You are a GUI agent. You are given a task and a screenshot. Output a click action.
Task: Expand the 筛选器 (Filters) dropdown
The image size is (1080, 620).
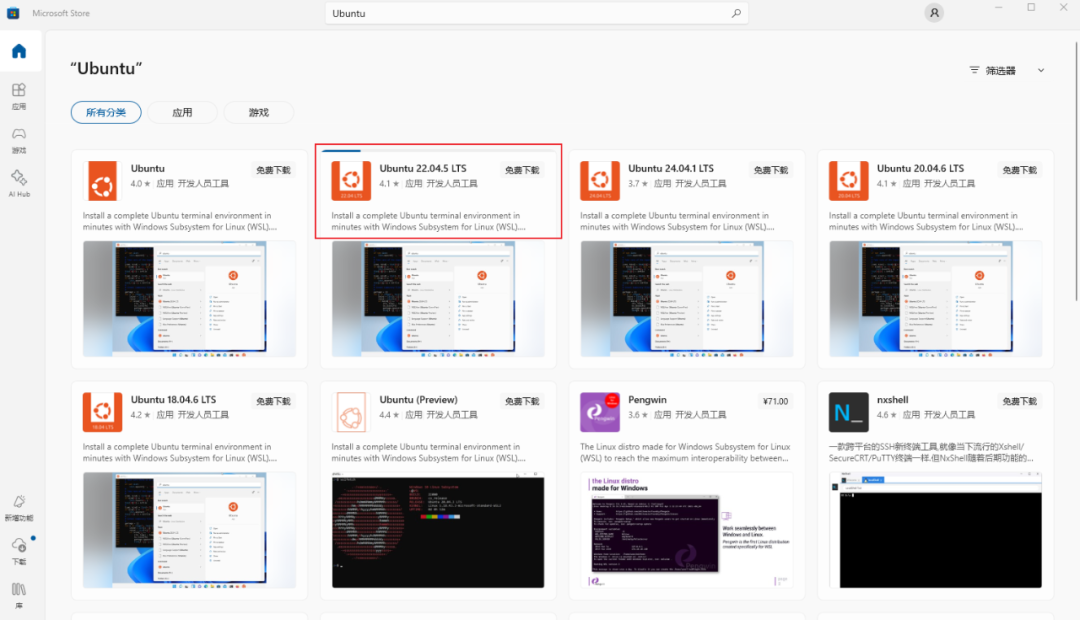[x=1004, y=70]
